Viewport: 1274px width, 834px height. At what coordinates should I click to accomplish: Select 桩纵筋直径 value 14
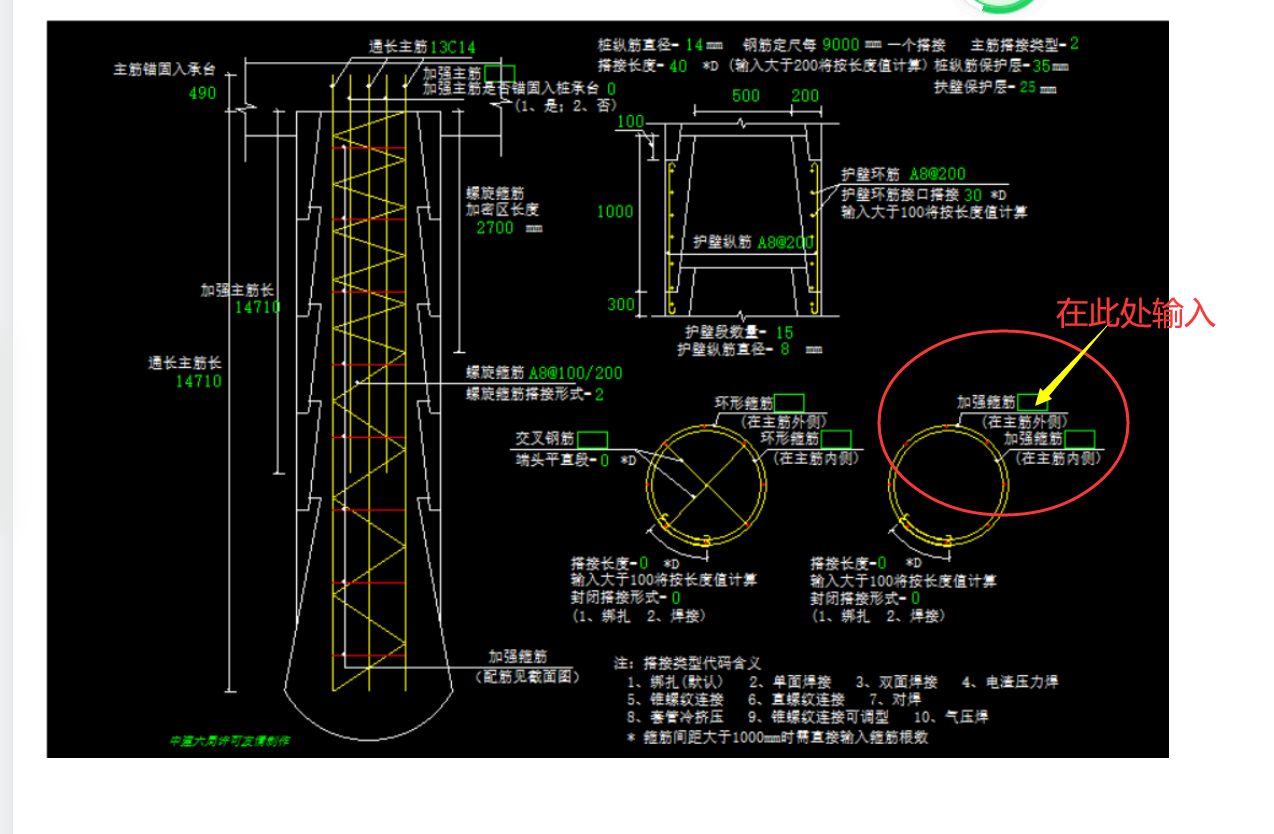694,45
